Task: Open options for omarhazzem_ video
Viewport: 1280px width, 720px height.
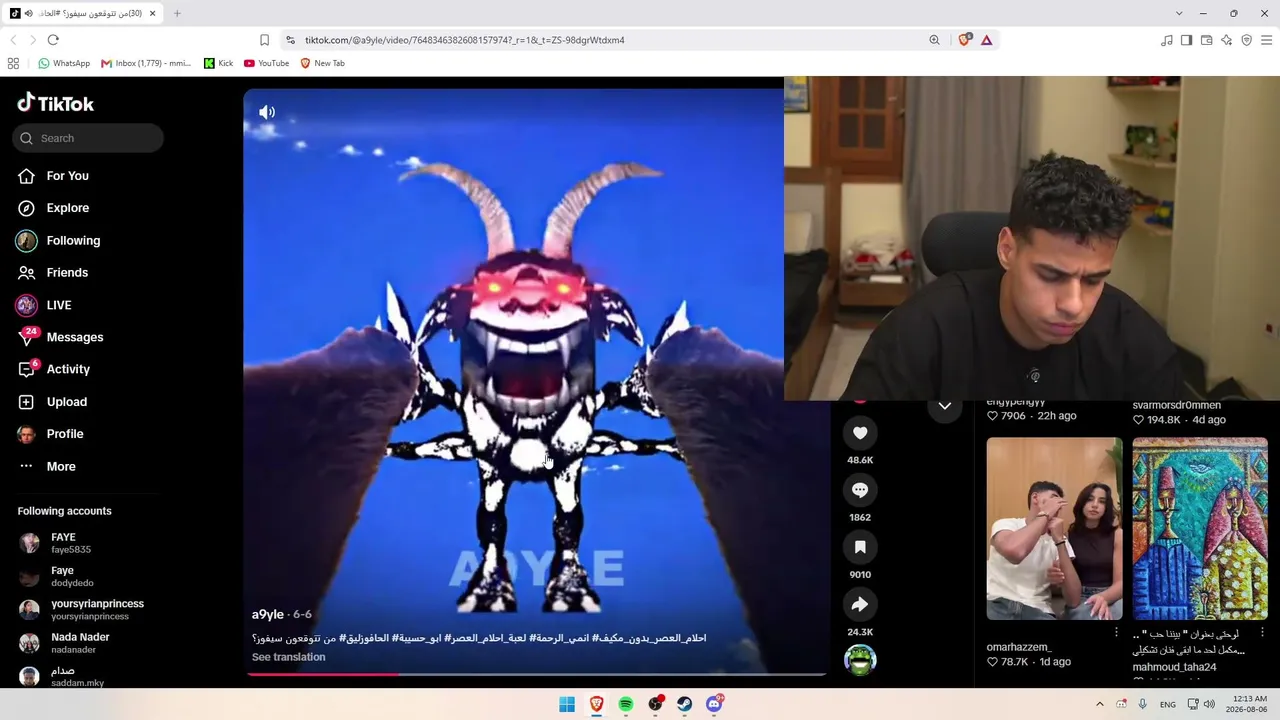Action: (1116, 632)
